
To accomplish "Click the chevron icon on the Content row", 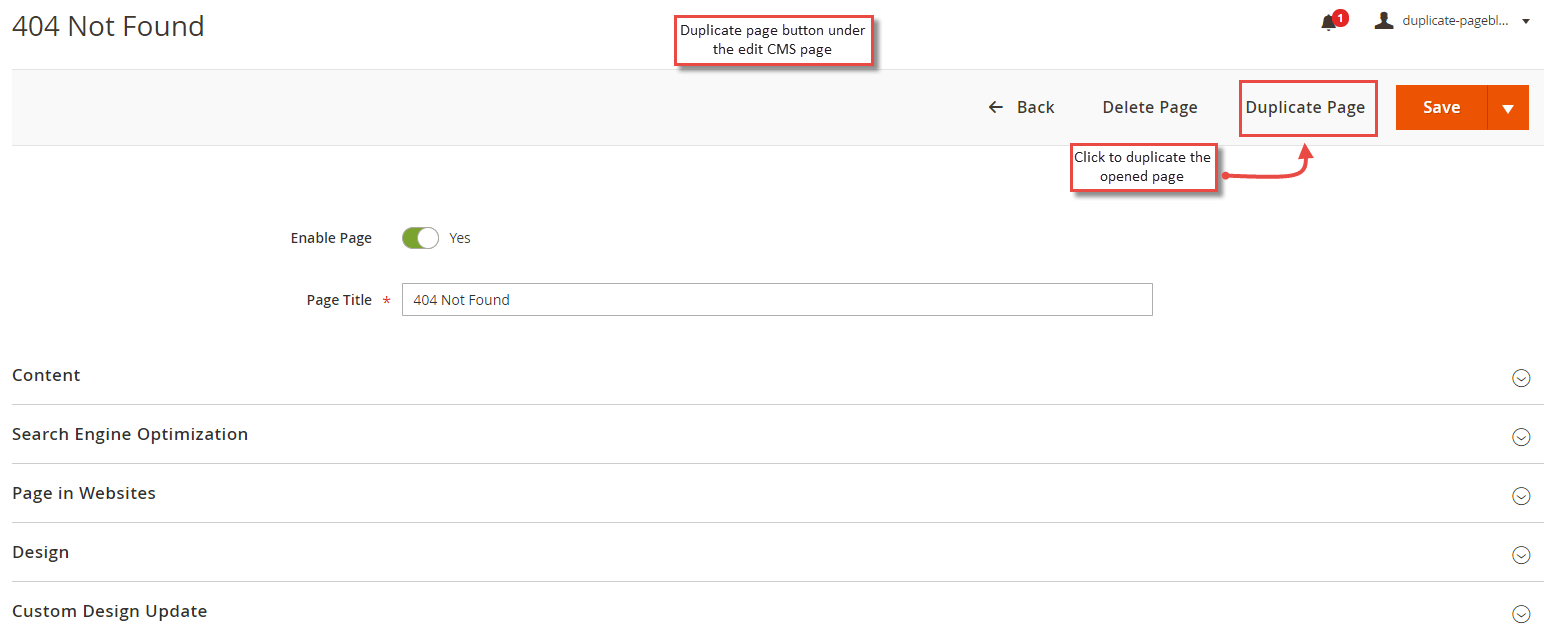I will pyautogui.click(x=1521, y=378).
